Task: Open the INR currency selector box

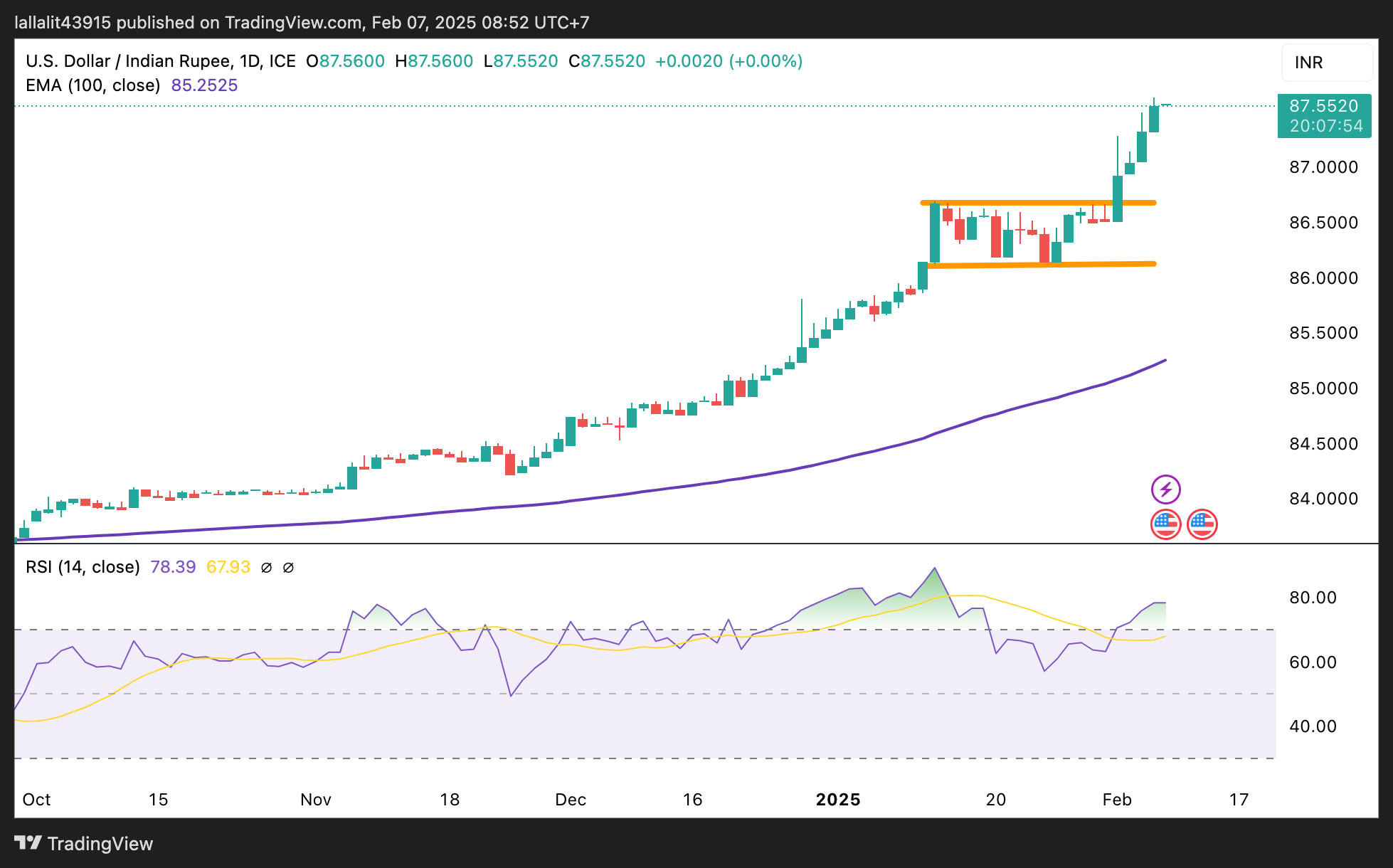Action: tap(1326, 63)
